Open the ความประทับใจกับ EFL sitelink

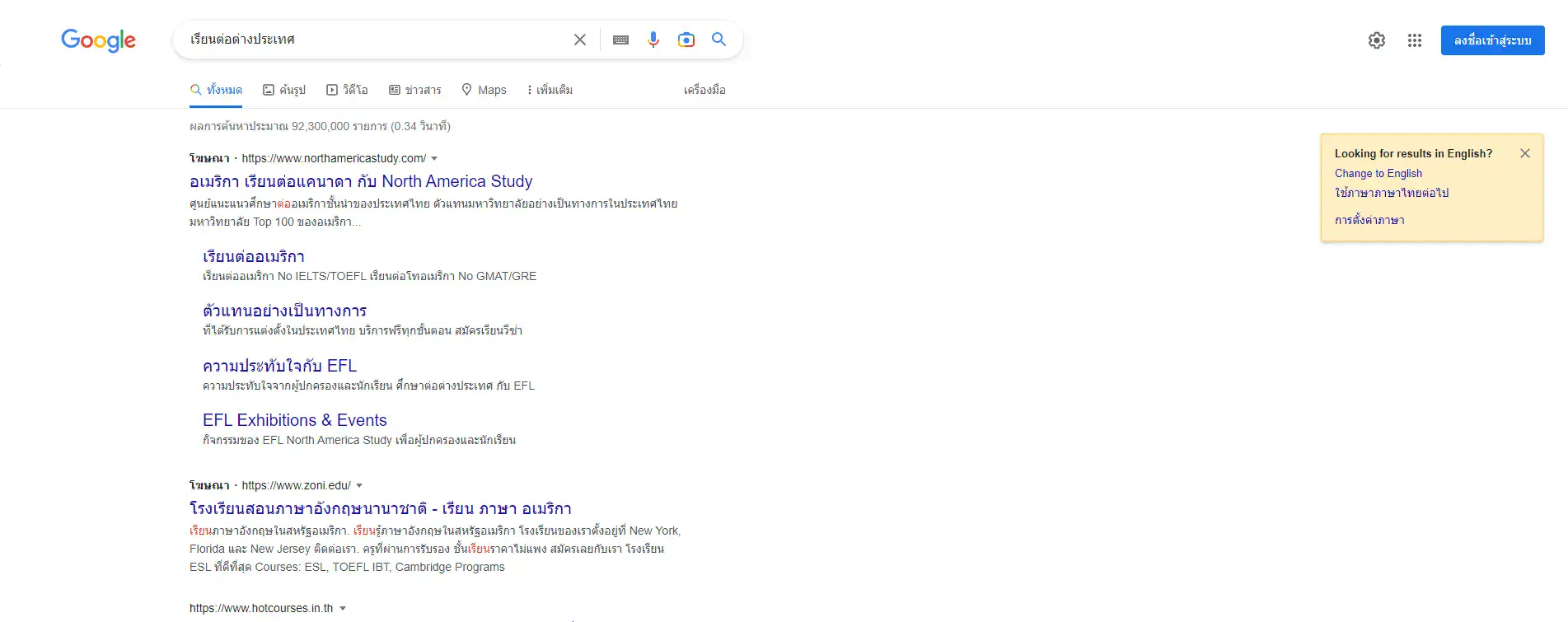279,366
